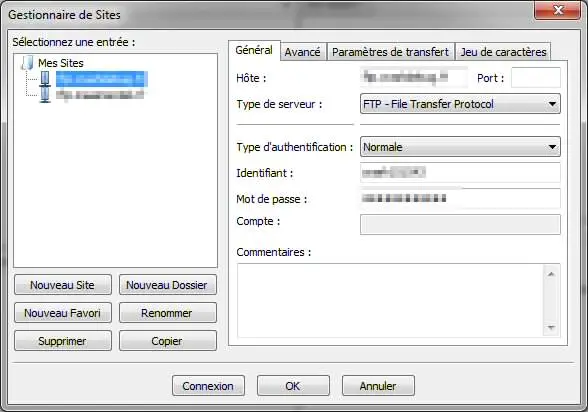Screen dimensions: 588x412
Task: Click the Annuler button
Action: [x=378, y=386]
